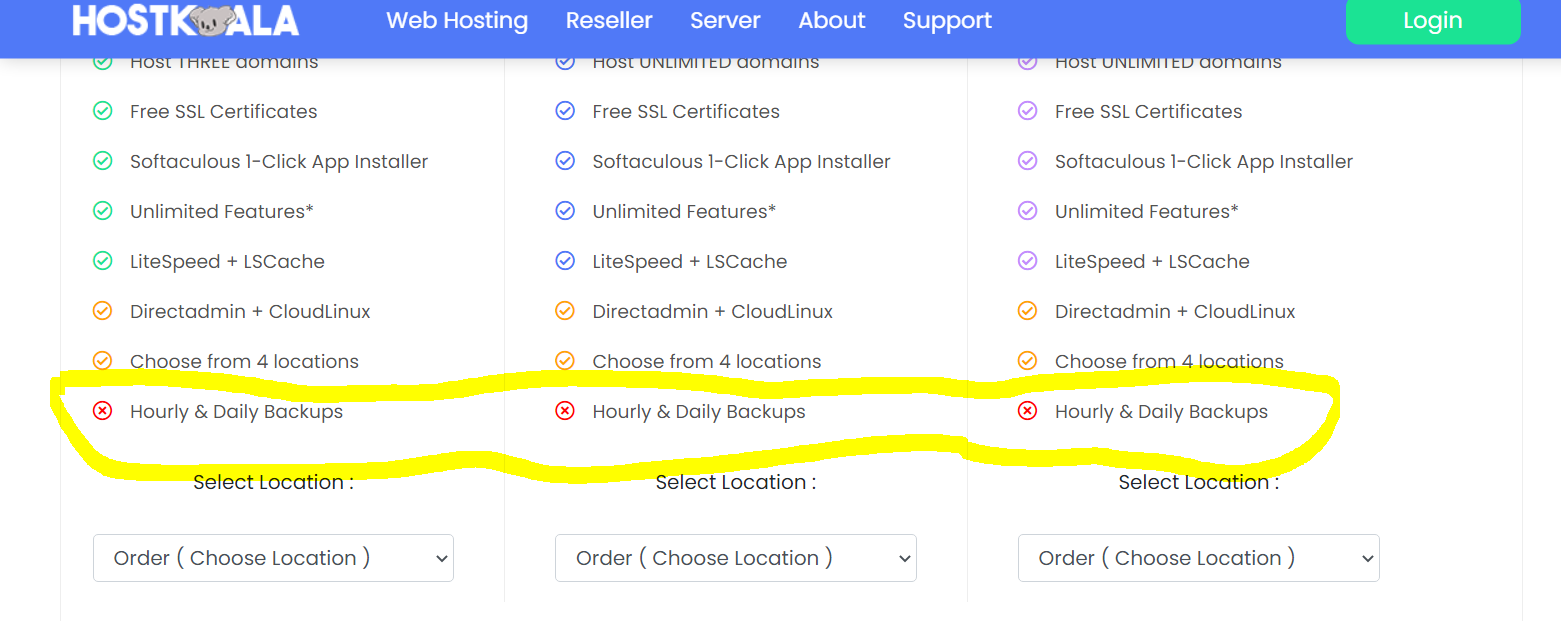Open the Server menu item
The width and height of the screenshot is (1561, 621).
pyautogui.click(x=725, y=20)
